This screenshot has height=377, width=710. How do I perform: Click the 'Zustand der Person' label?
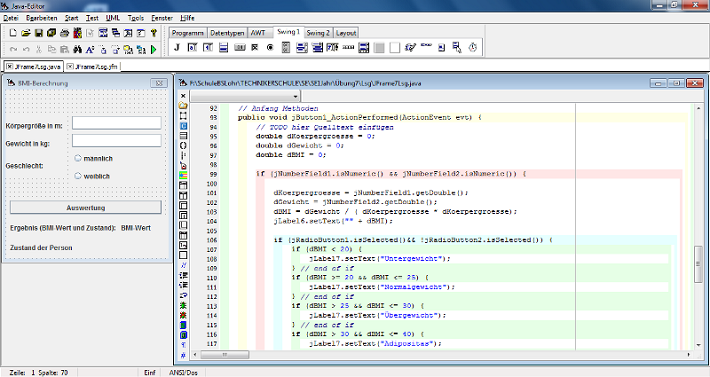[41, 248]
